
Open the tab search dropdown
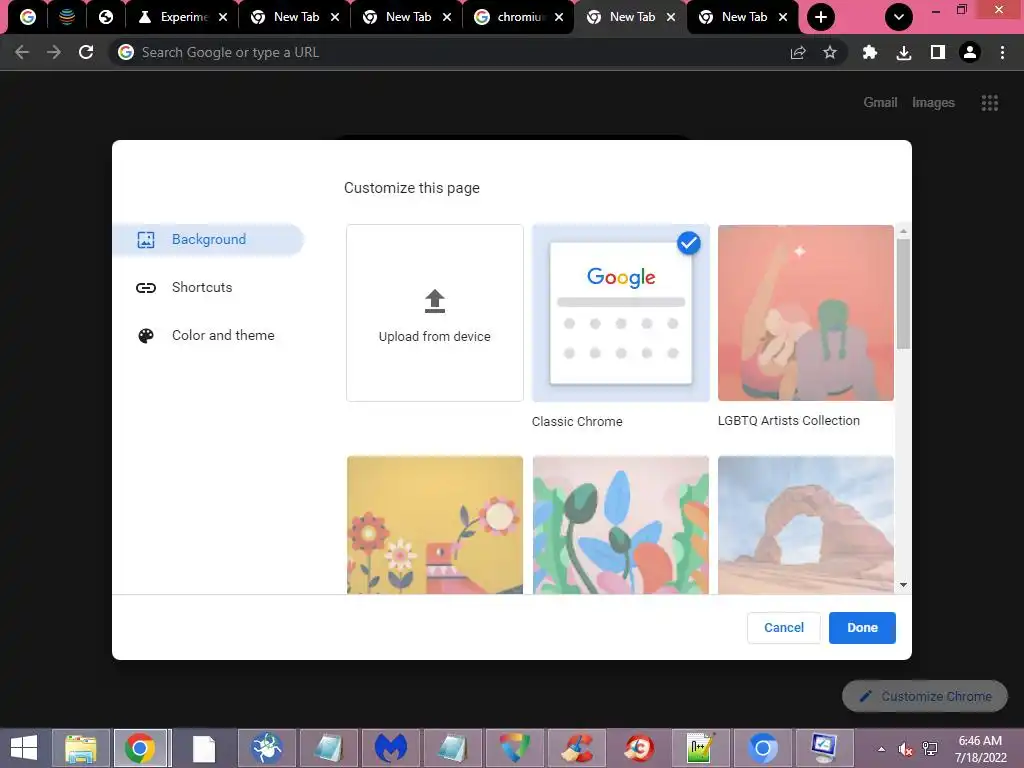(x=899, y=17)
